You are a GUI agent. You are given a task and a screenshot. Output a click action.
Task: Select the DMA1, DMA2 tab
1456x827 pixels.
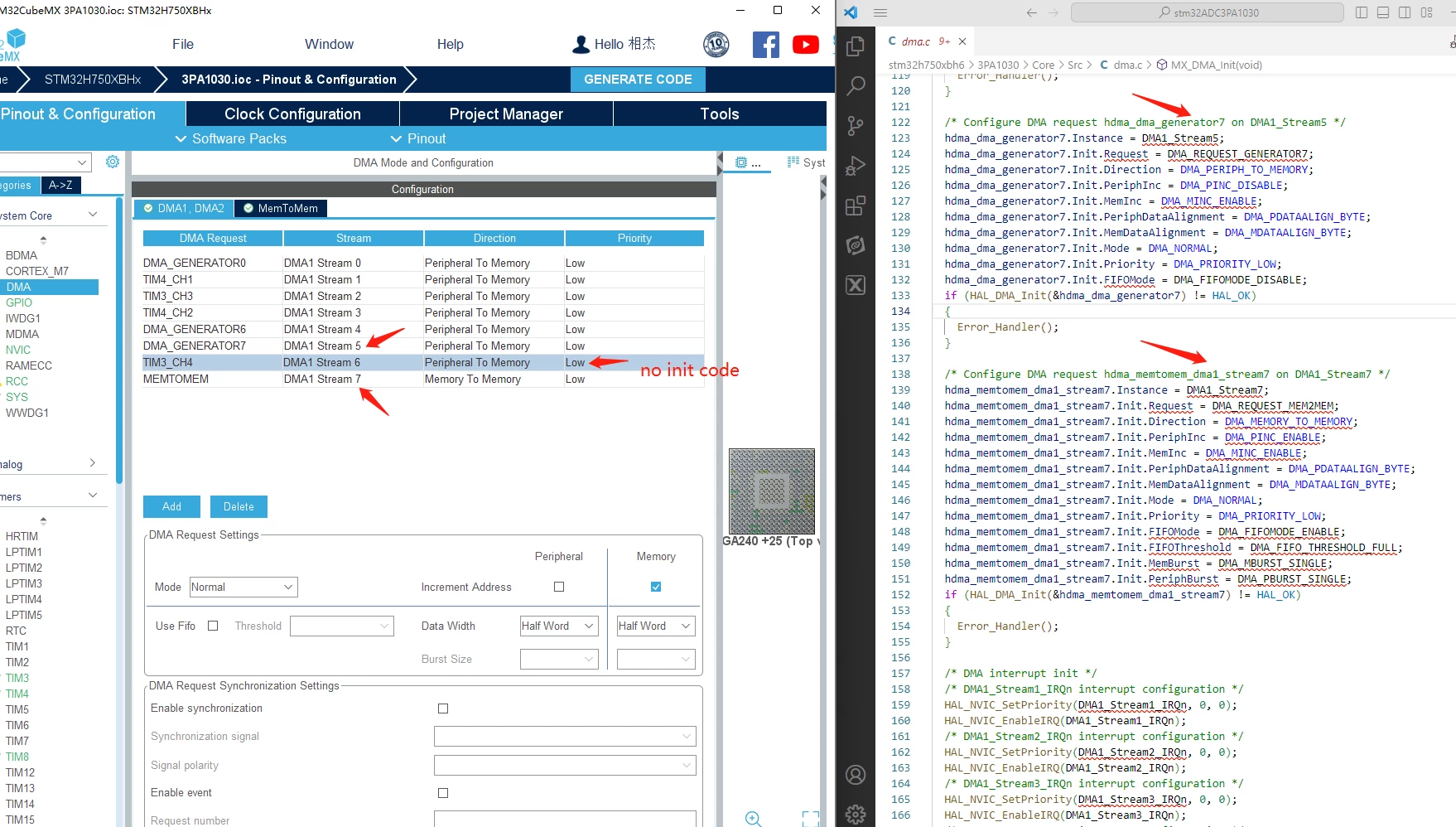coord(184,208)
